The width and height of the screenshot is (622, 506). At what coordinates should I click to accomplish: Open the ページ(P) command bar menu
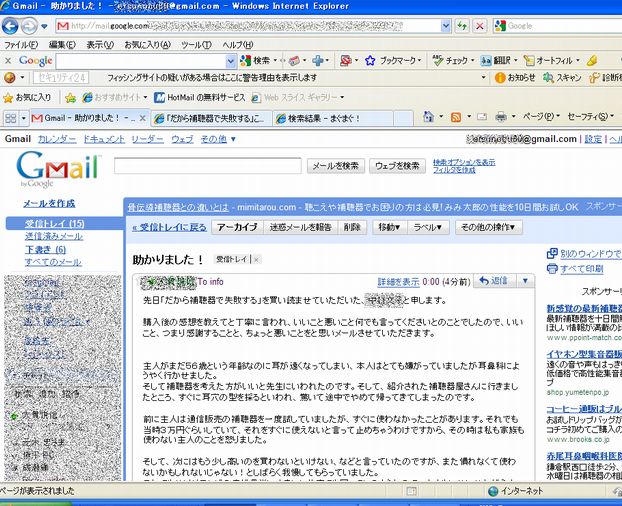541,117
